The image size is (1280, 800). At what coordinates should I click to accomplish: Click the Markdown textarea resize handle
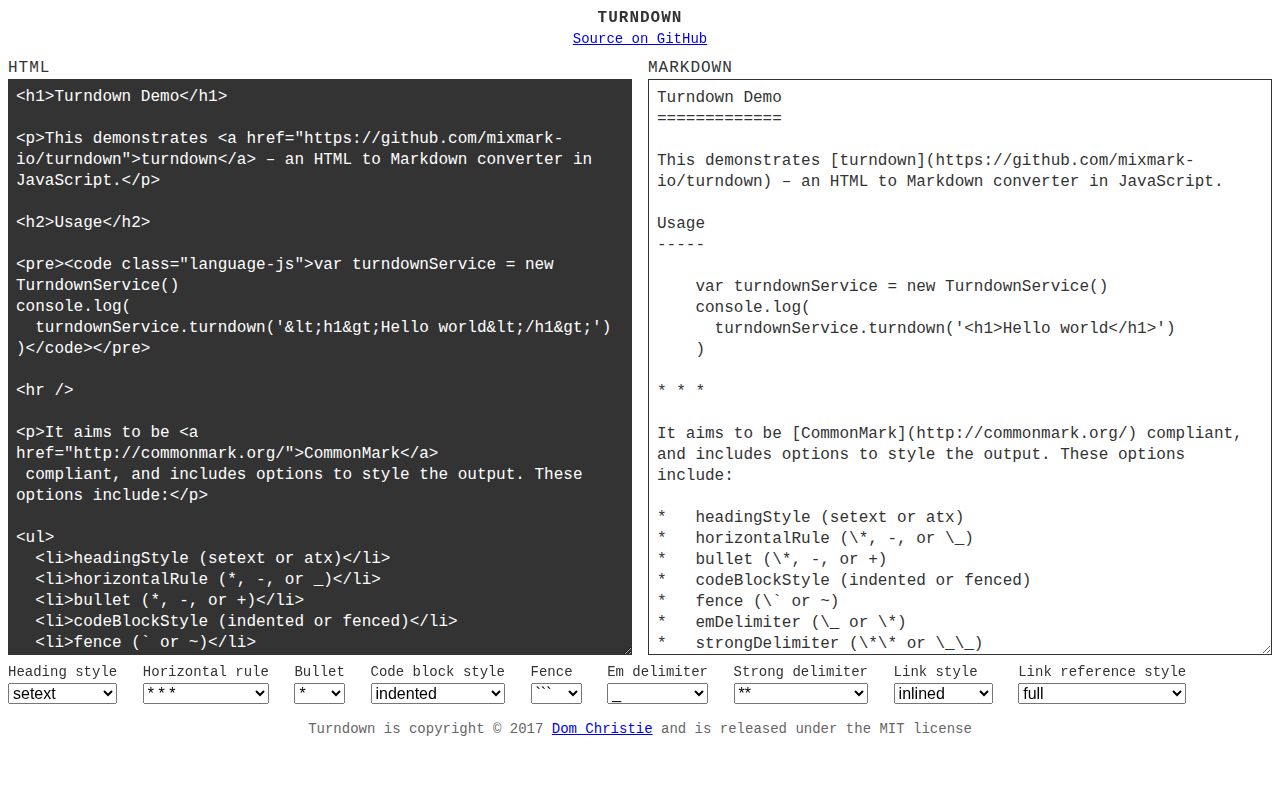1265,648
